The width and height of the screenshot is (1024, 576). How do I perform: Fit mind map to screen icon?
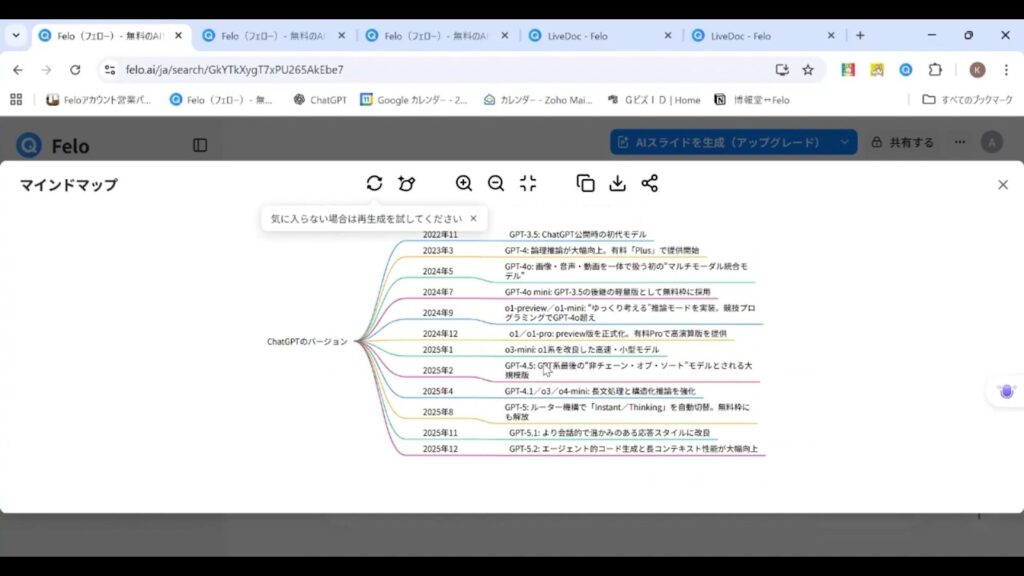528,183
